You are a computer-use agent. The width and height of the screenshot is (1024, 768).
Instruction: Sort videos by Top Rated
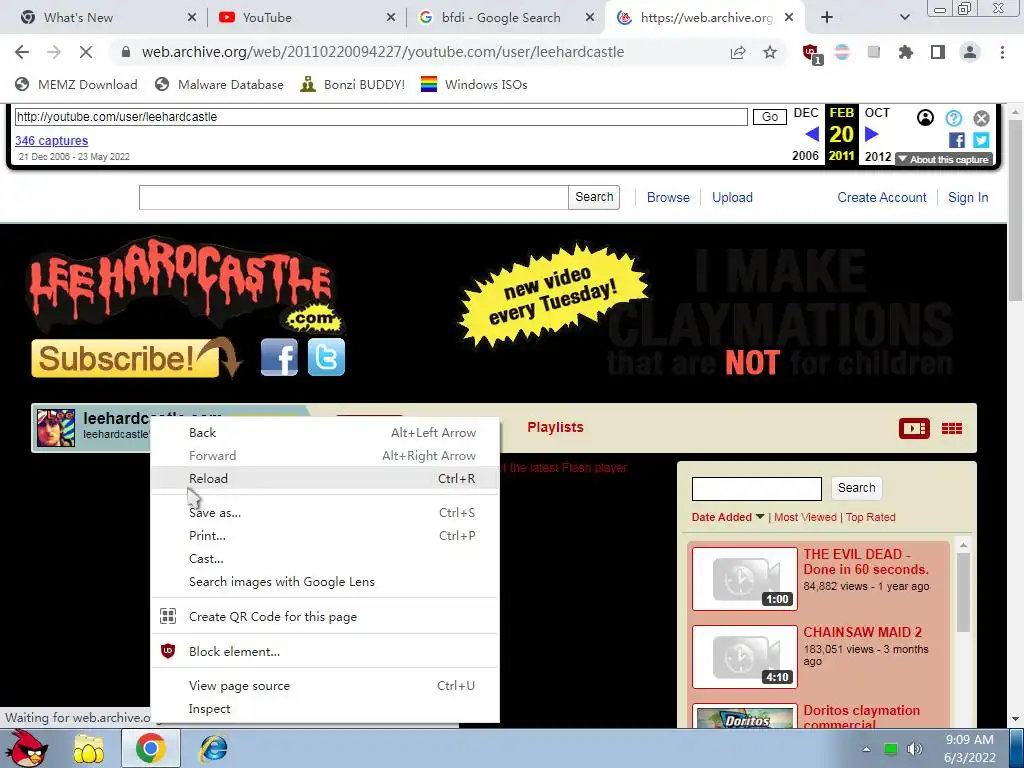pyautogui.click(x=871, y=517)
